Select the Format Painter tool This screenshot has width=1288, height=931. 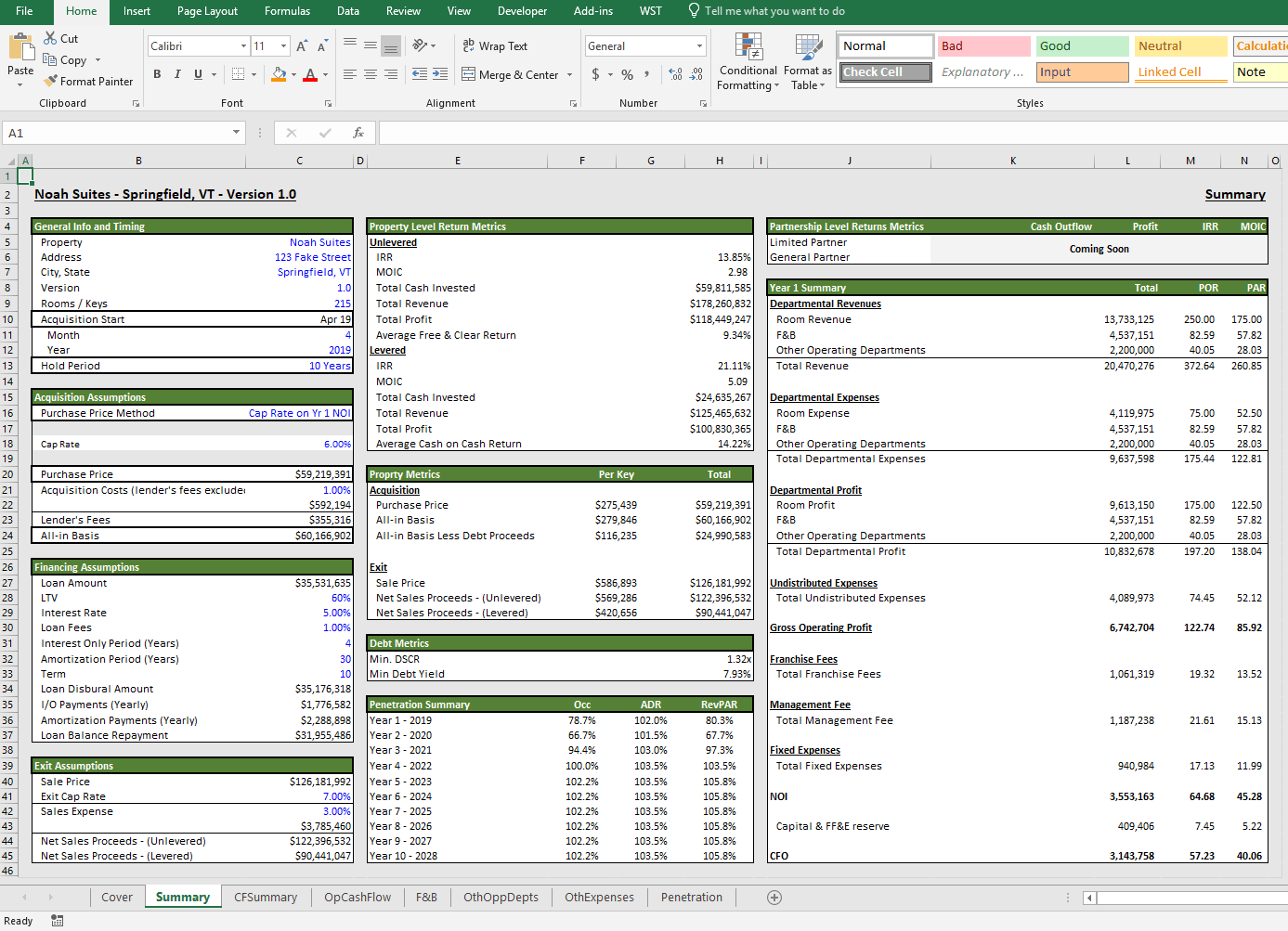[x=88, y=81]
